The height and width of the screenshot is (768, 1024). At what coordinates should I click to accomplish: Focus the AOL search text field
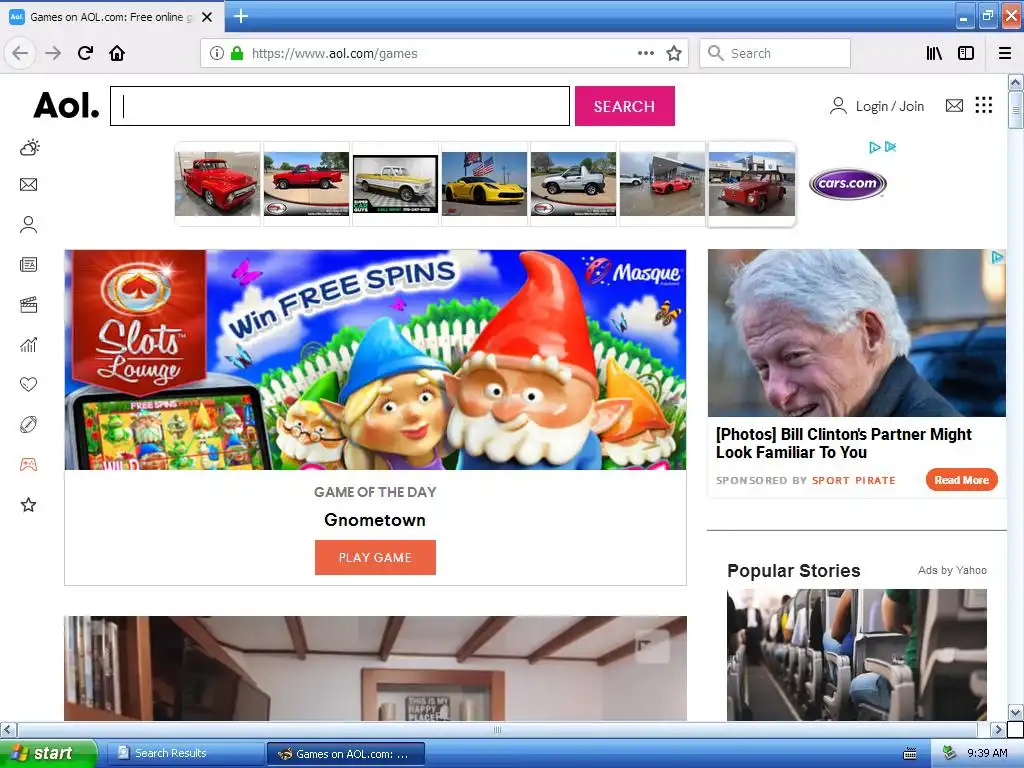tap(340, 106)
